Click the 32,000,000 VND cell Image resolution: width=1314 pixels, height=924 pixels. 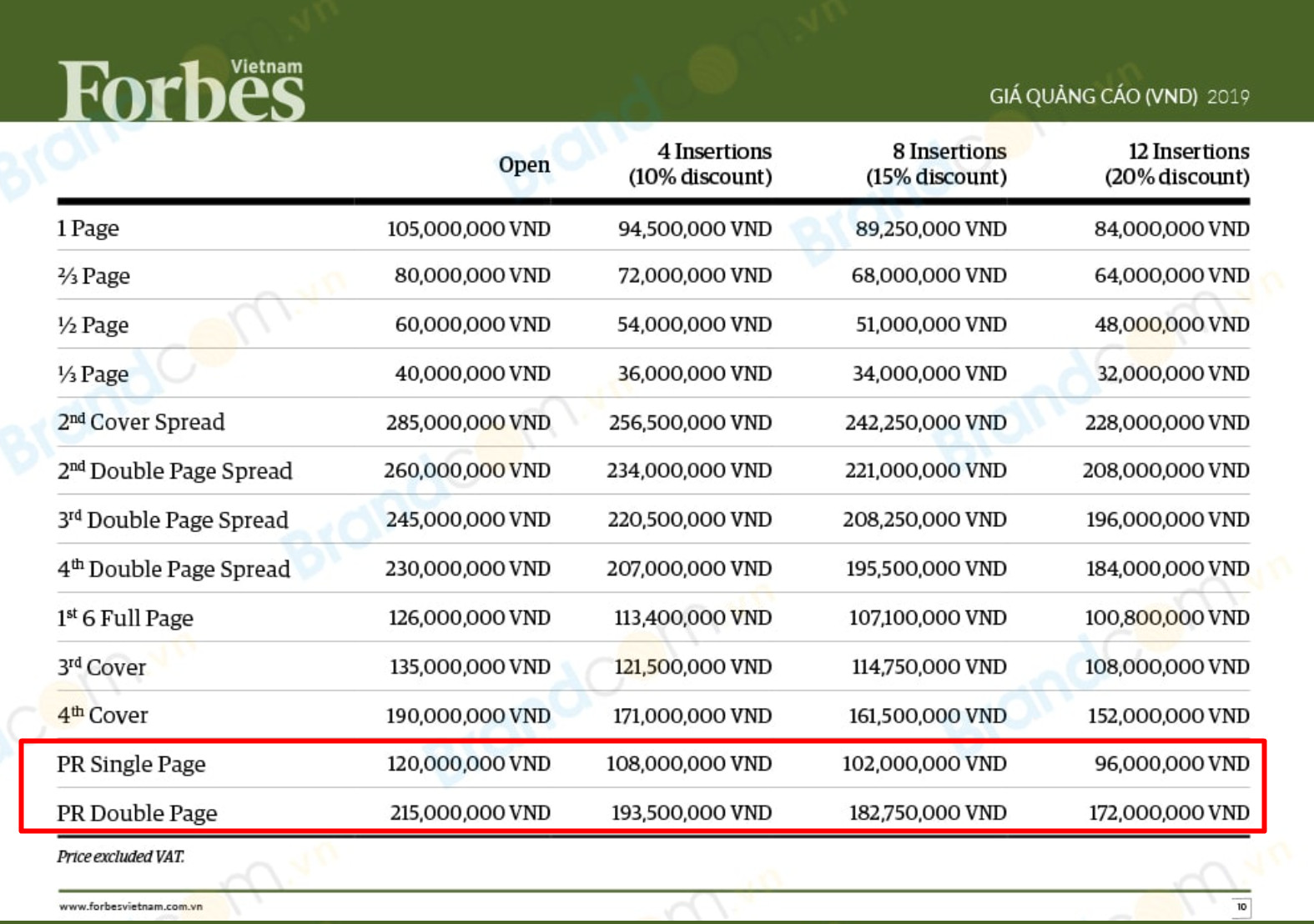click(x=1173, y=374)
